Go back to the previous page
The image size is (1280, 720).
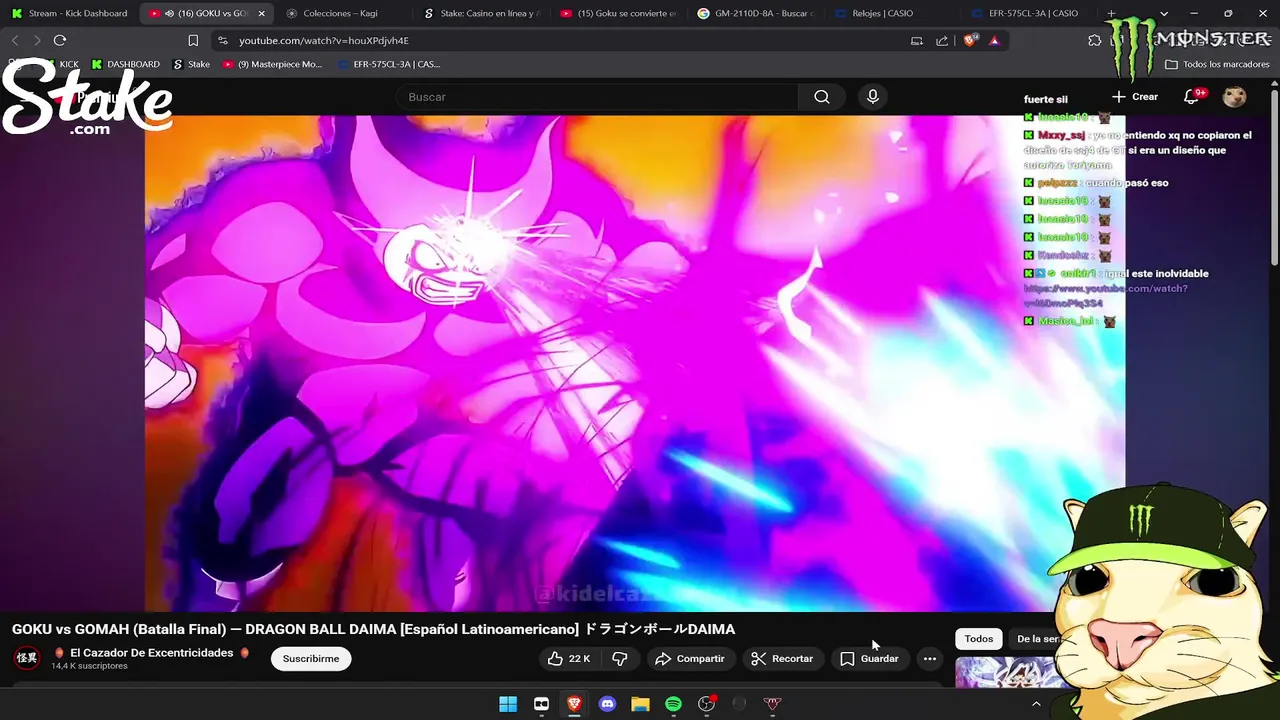point(15,40)
